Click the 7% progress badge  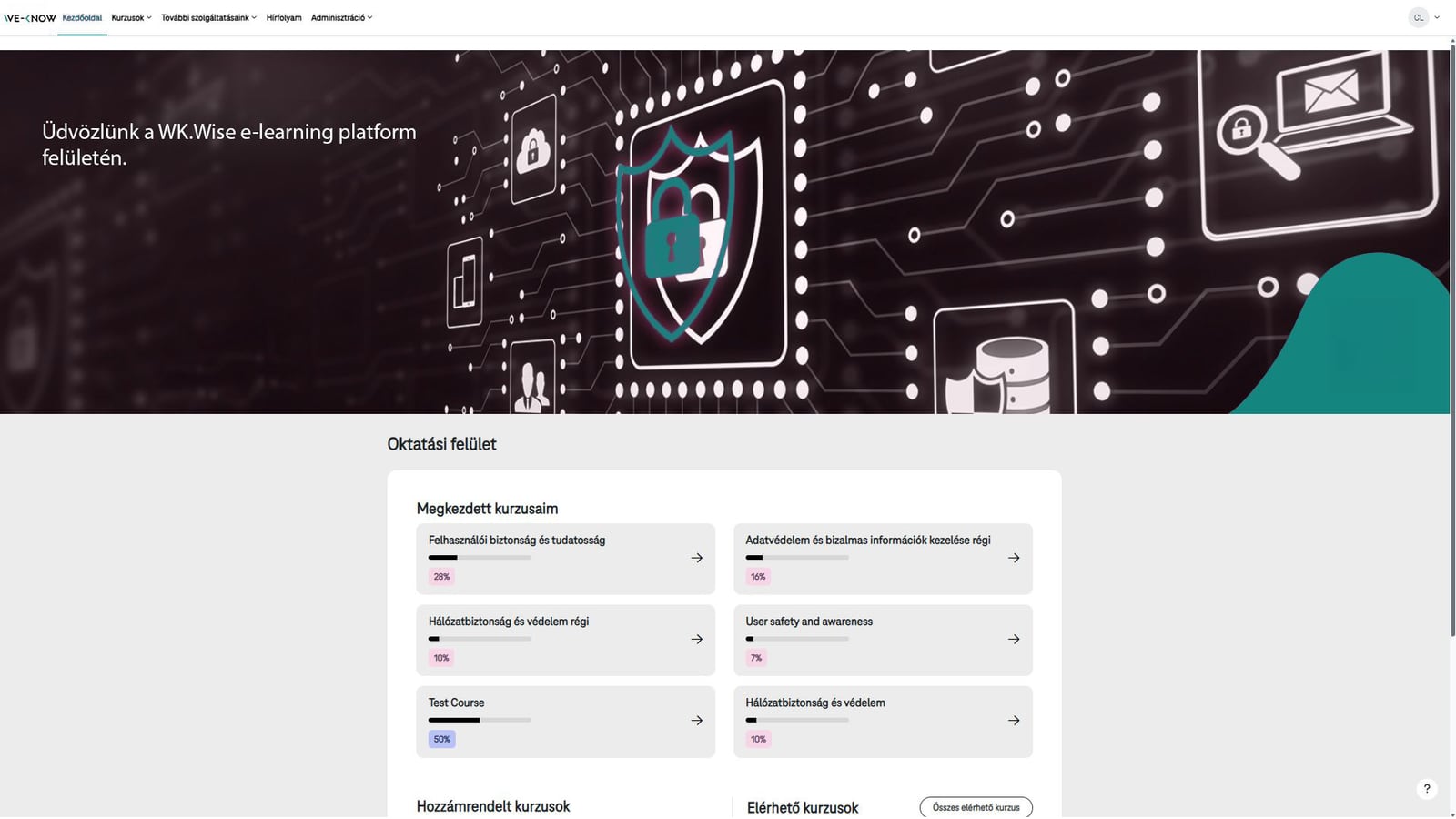tap(756, 658)
